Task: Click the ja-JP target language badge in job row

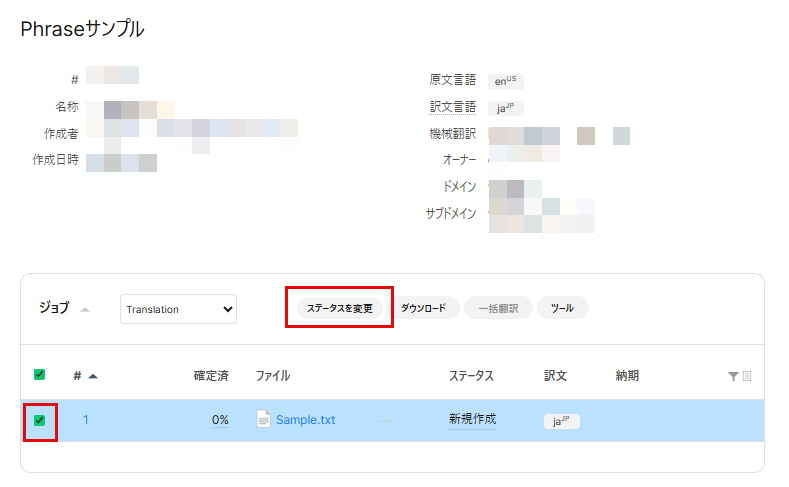Action: pyautogui.click(x=561, y=421)
